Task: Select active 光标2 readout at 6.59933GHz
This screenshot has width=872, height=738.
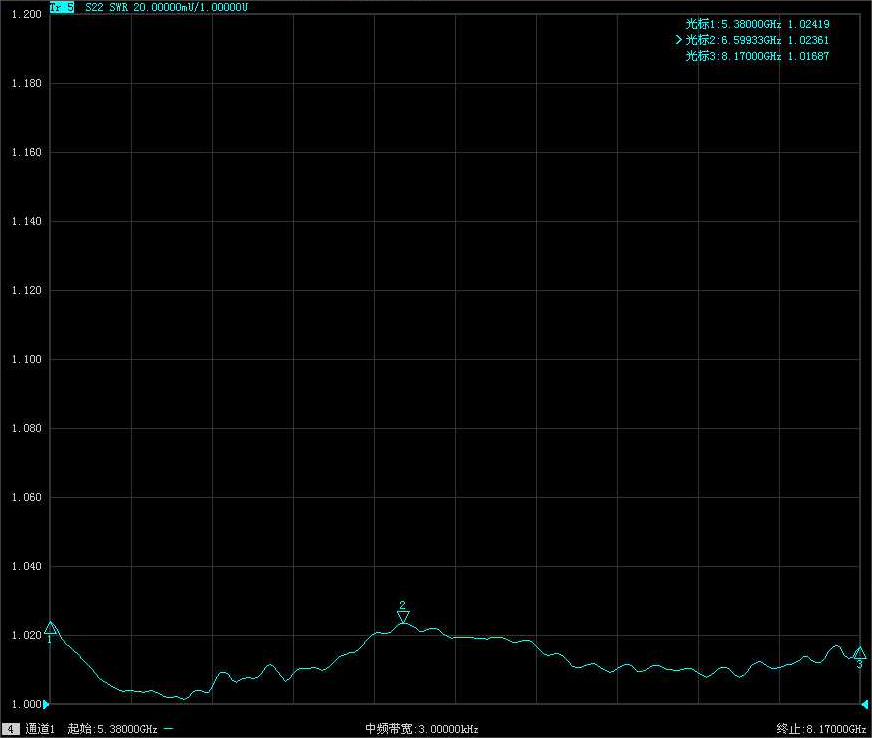Action: [x=757, y=40]
